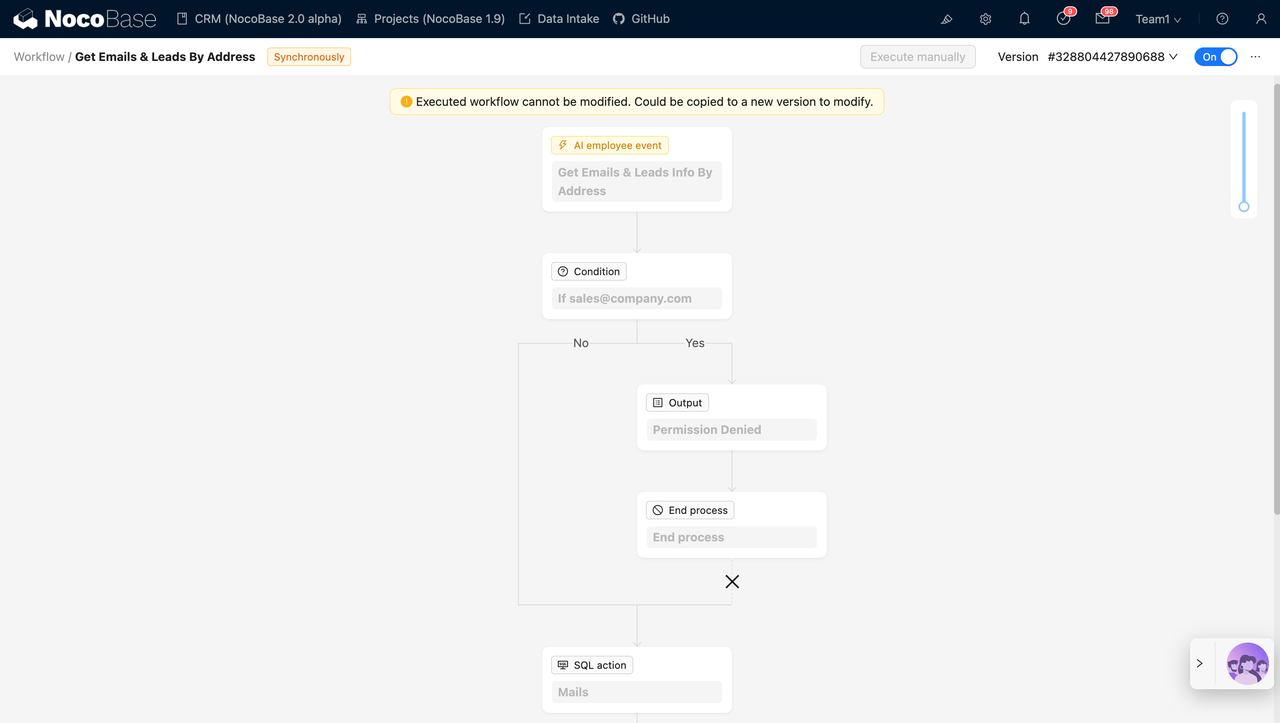
Task: Click the X icon below End process
Action: coord(732,582)
